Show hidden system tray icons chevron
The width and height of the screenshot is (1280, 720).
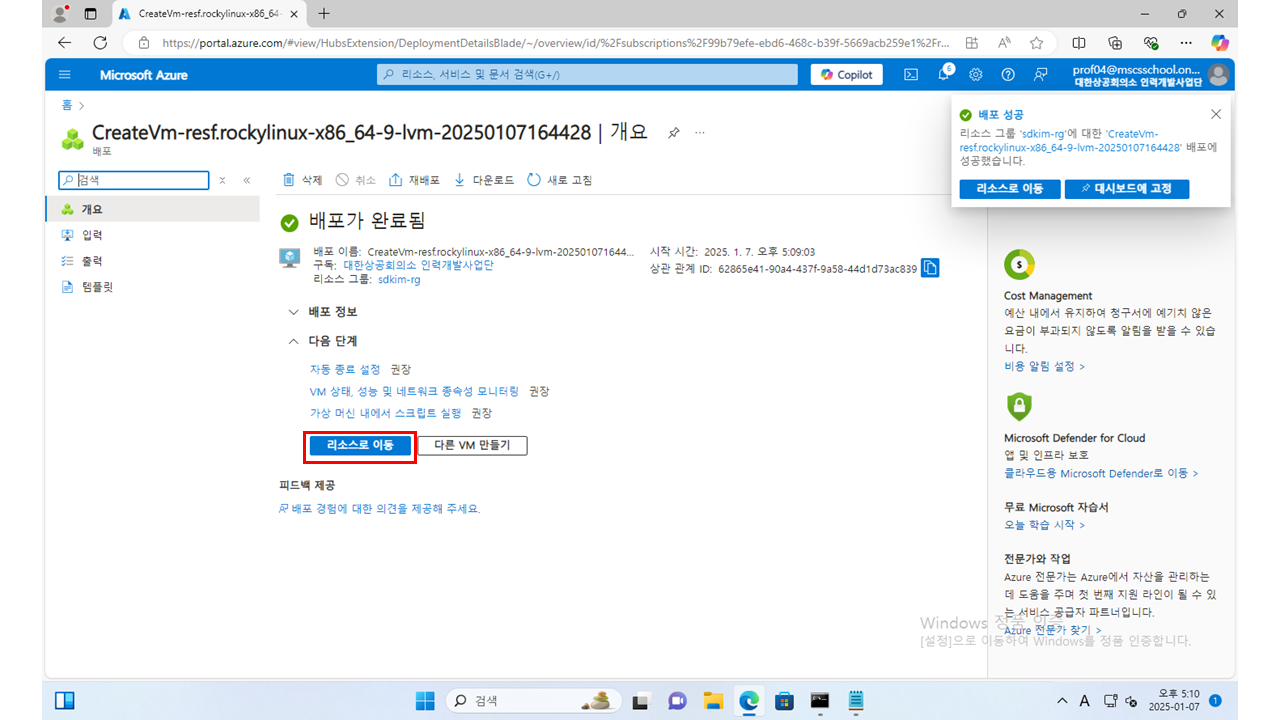pyautogui.click(x=1063, y=701)
